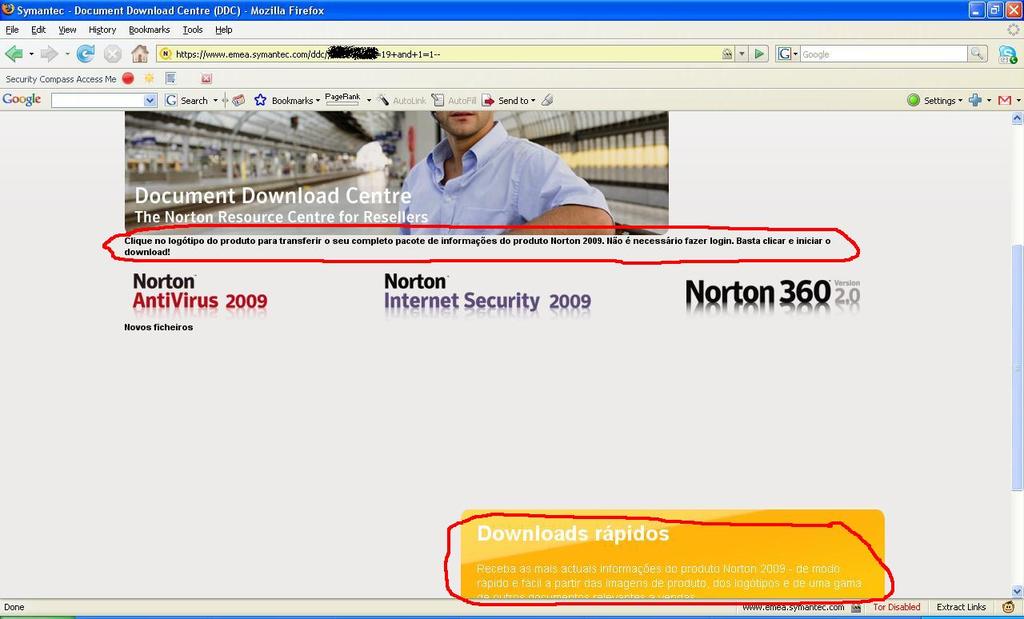Open Security Compass Access Me bookmark
Viewport: 1024px width, 619px height.
61,79
